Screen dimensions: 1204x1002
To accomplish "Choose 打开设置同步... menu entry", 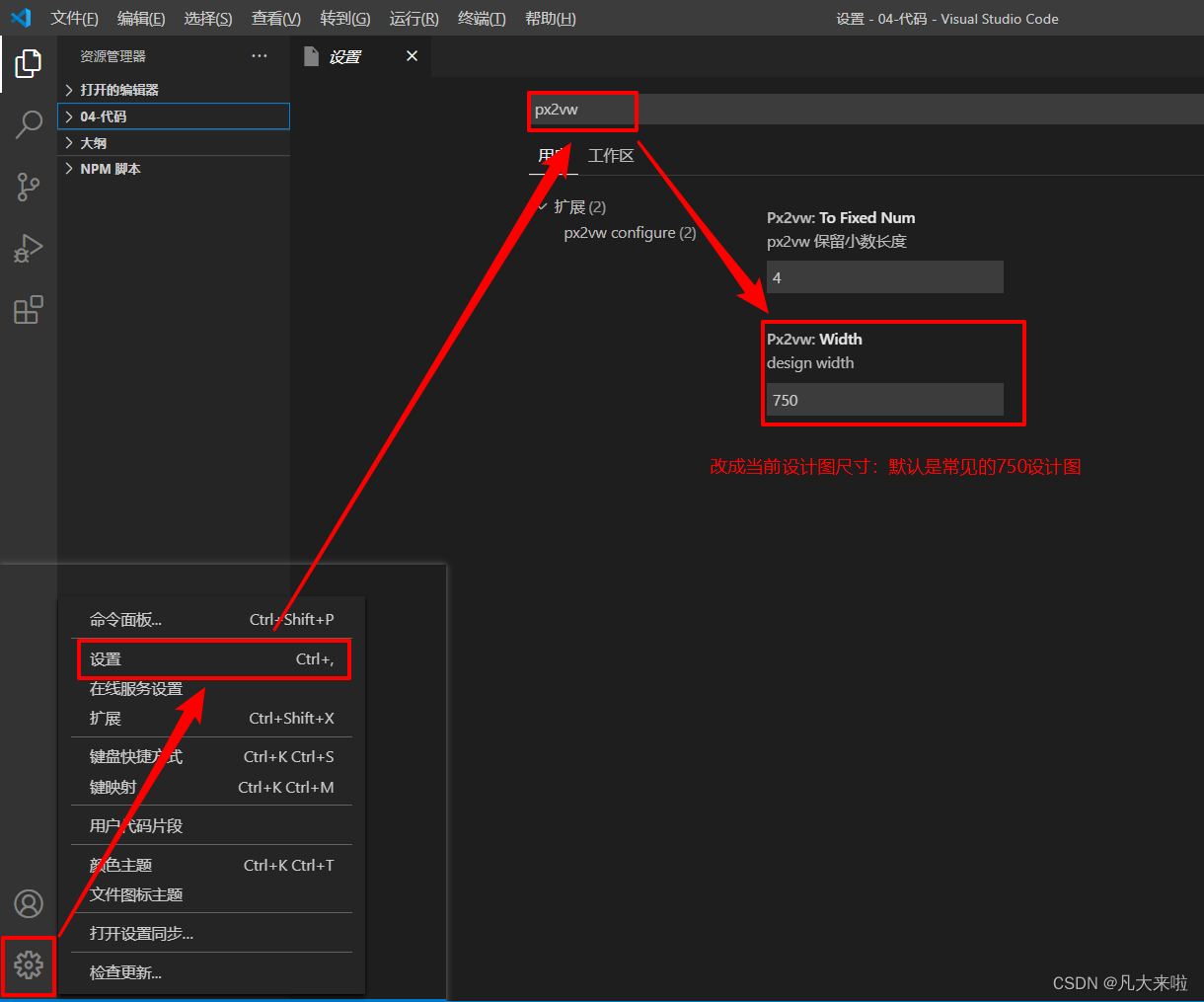I will click(x=212, y=934).
